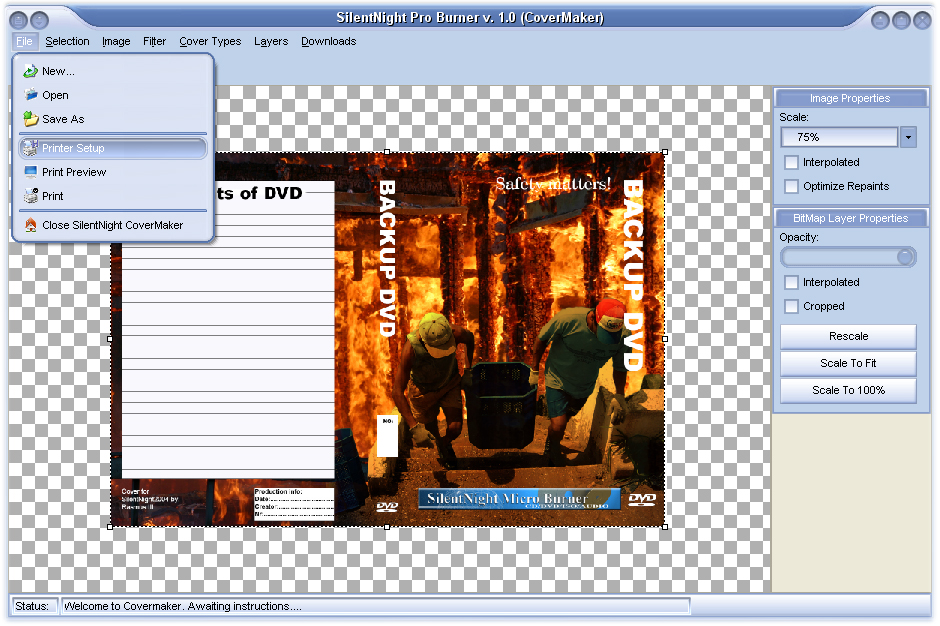Click the second round button in title bar left

coord(39,21)
